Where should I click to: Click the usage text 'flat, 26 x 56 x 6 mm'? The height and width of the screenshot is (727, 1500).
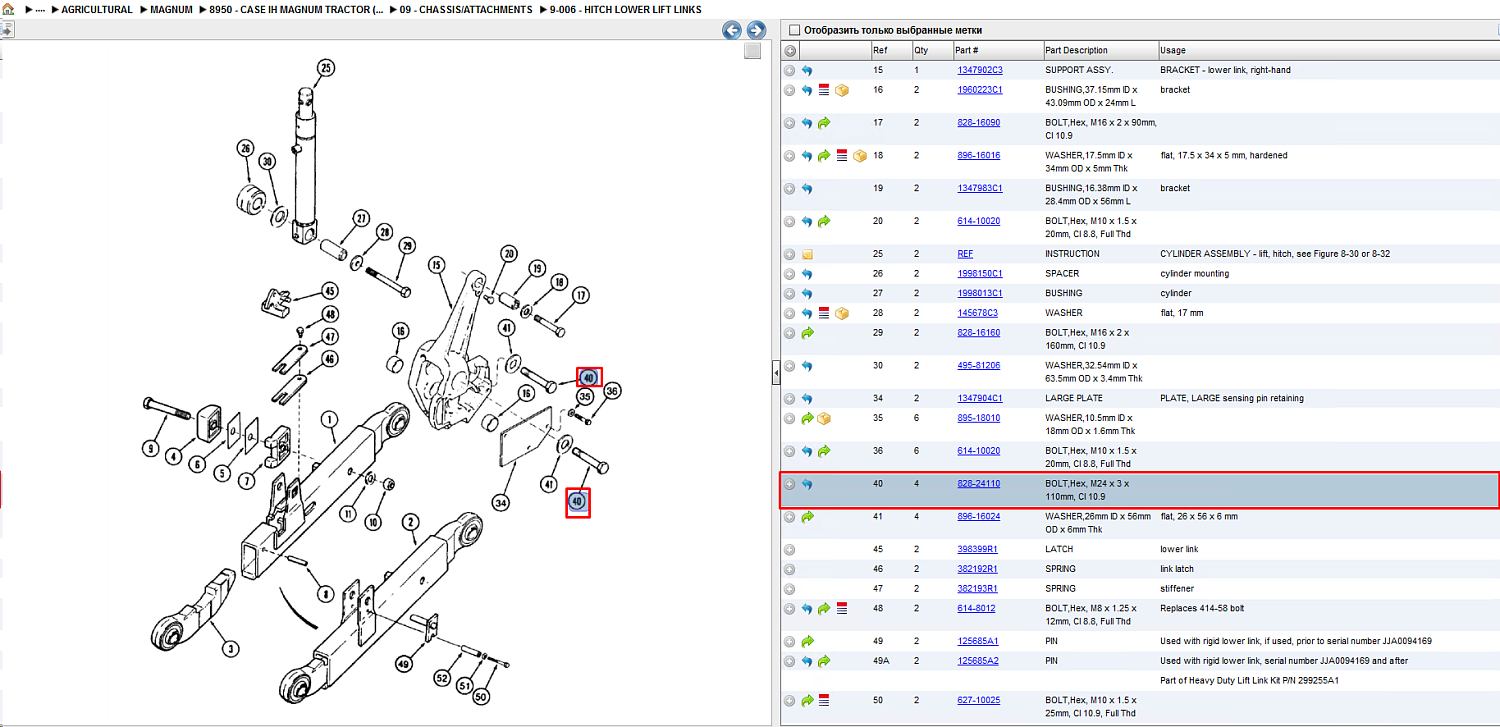1199,517
